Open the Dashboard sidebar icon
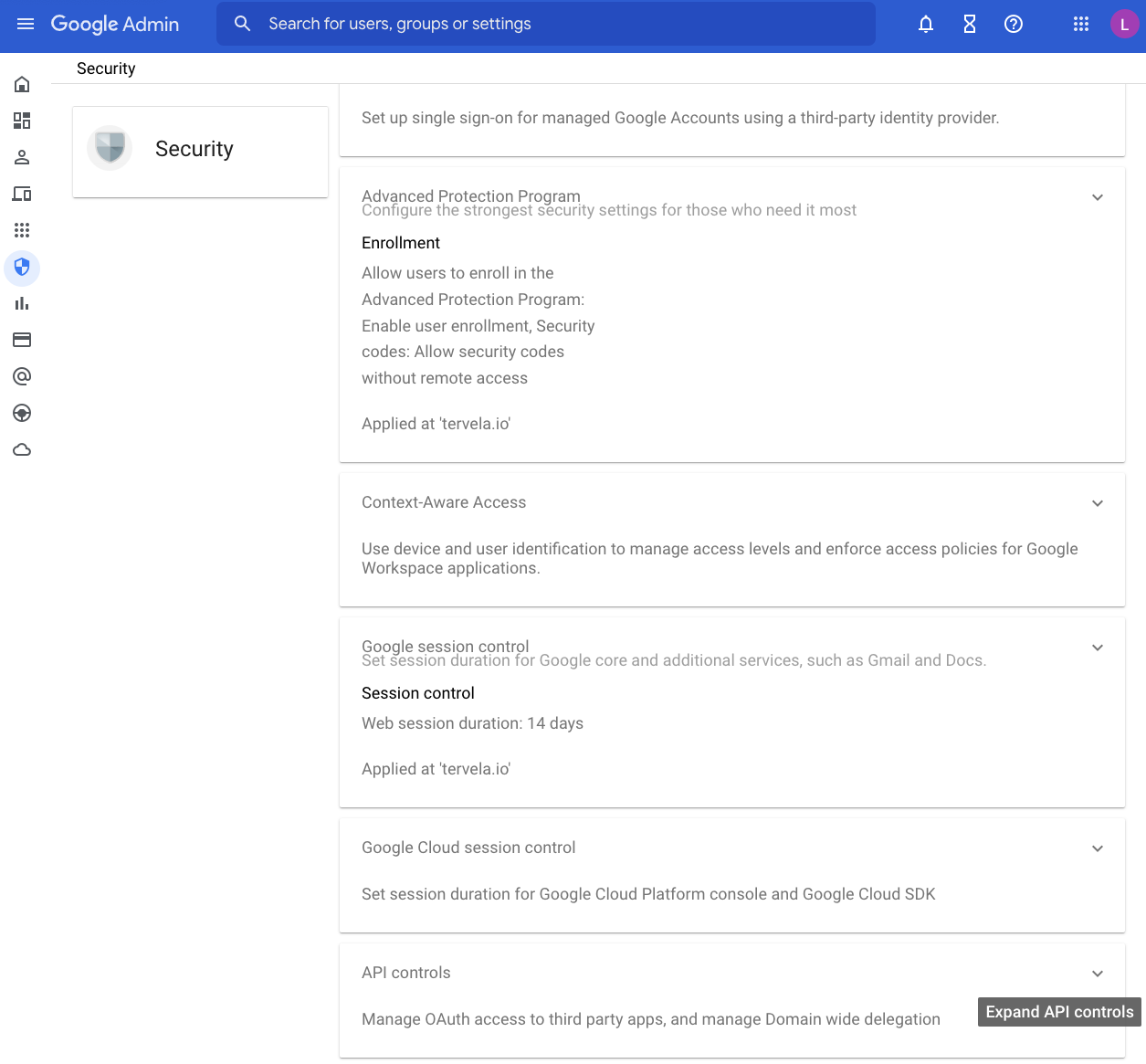Viewport: 1146px width, 1064px height. coord(22,121)
